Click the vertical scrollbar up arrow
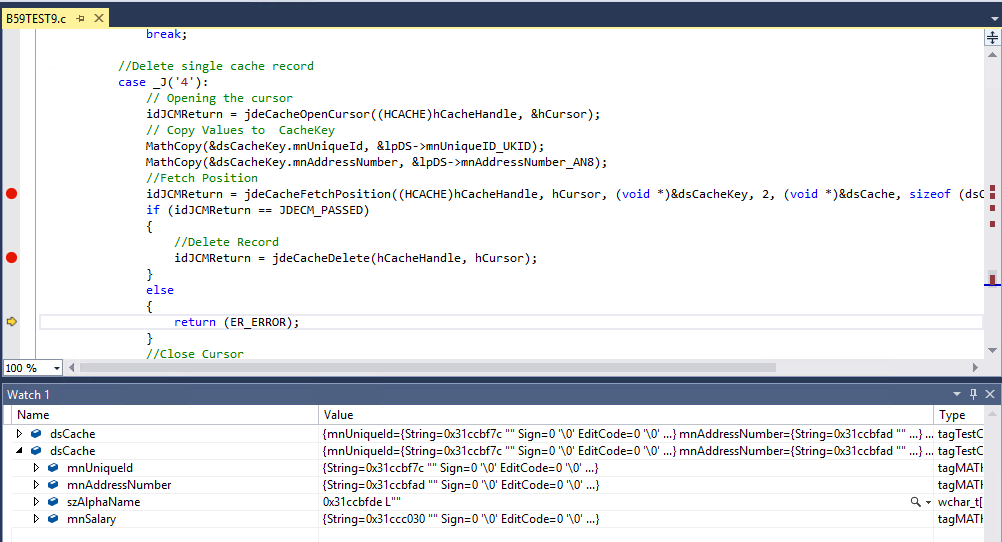The width and height of the screenshot is (1002, 542). pyautogui.click(x=992, y=55)
